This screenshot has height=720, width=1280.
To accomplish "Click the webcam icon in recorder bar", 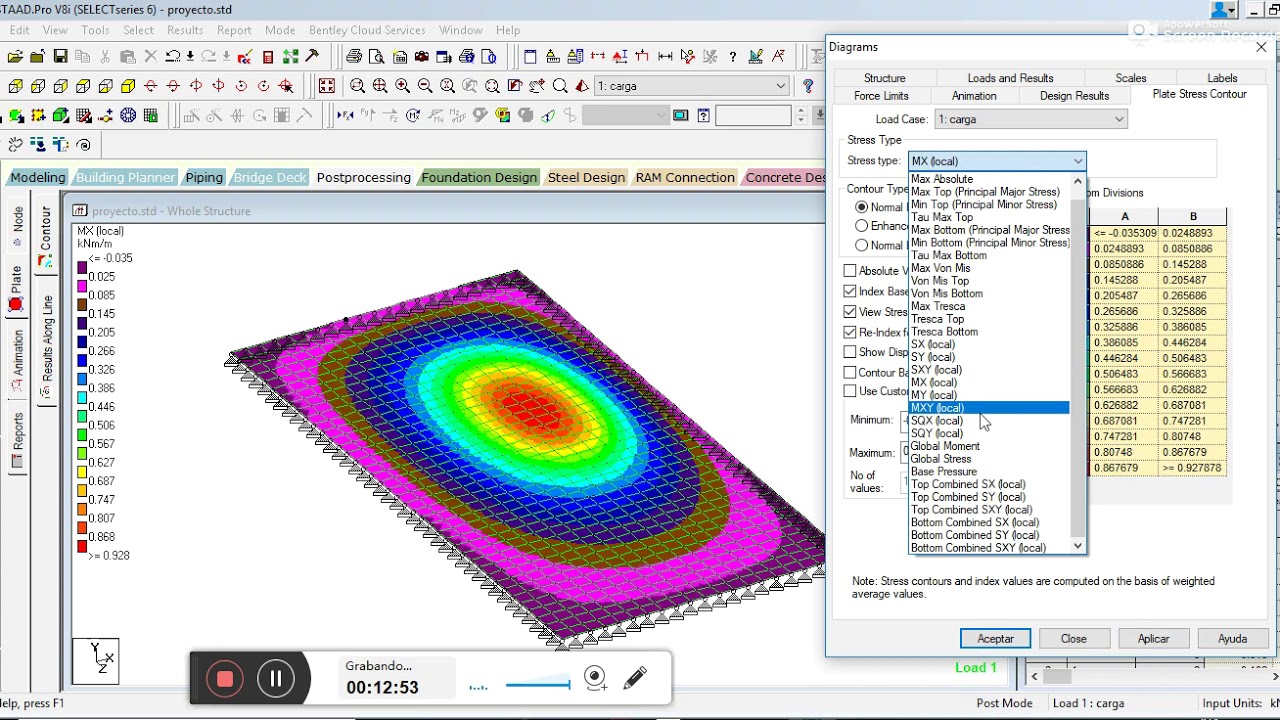I will point(595,679).
